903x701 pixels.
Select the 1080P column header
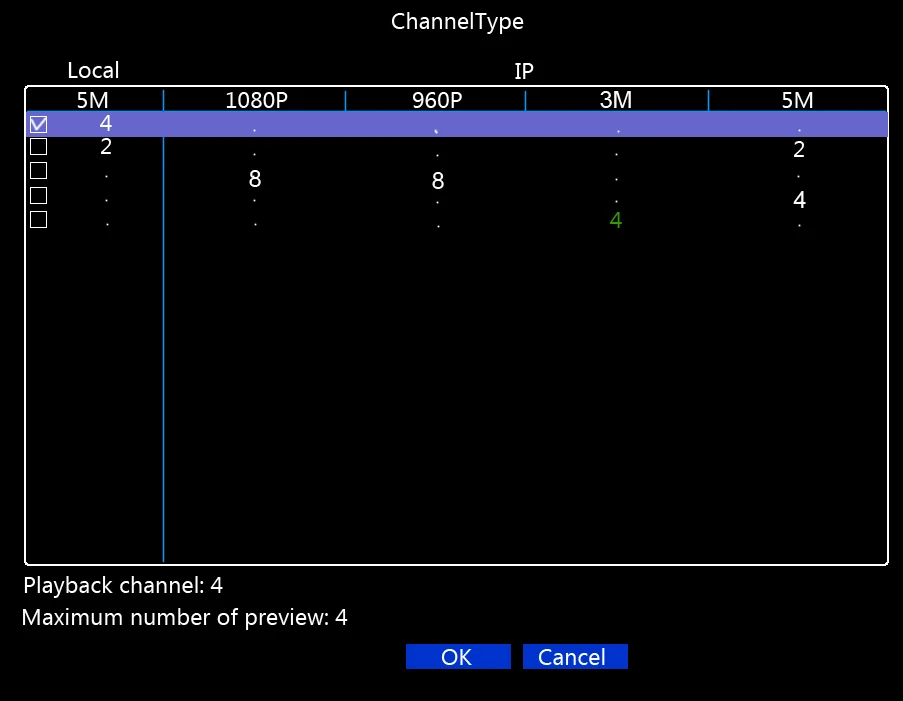click(256, 100)
